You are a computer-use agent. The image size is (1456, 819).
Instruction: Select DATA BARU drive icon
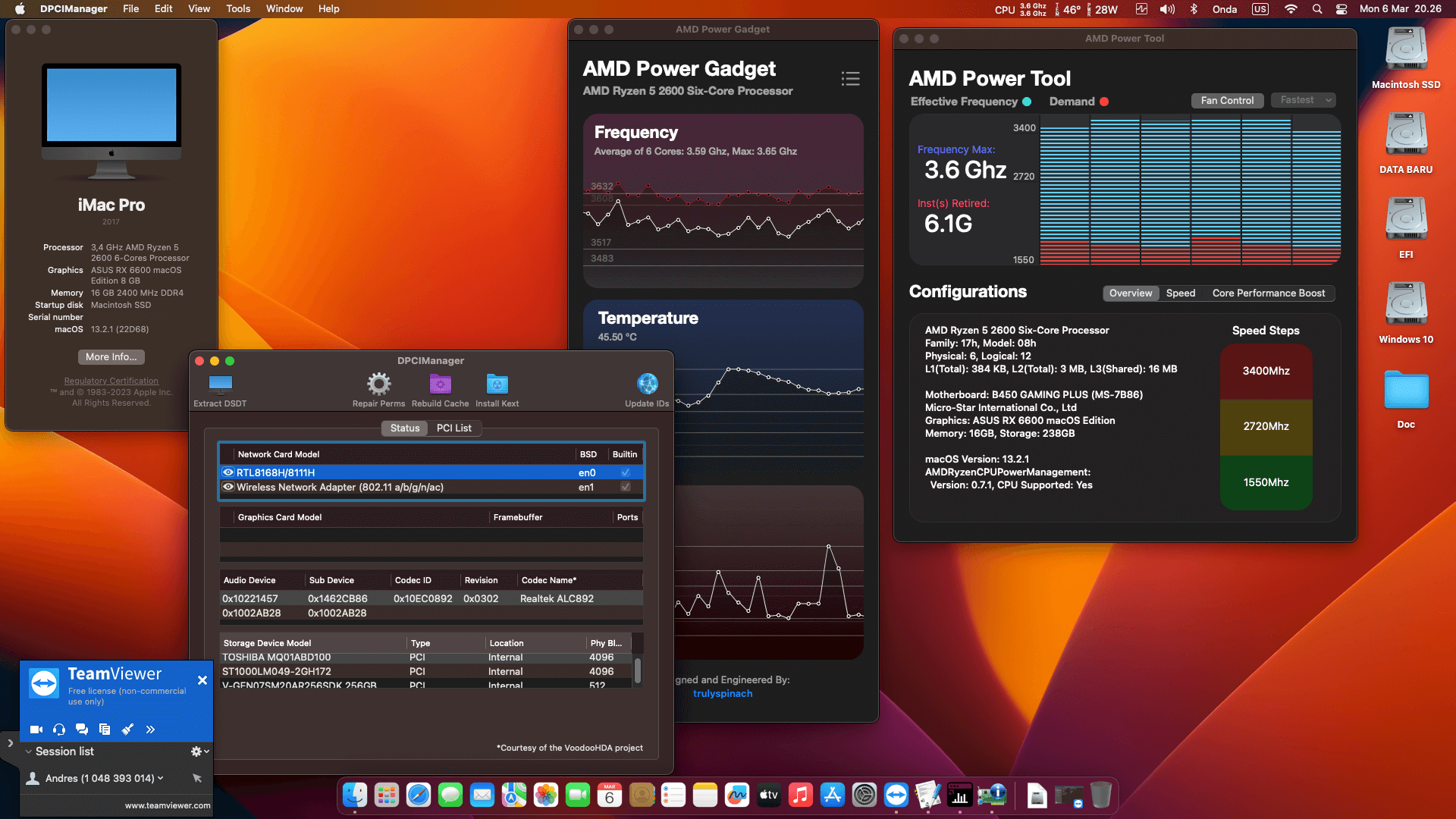[x=1406, y=134]
